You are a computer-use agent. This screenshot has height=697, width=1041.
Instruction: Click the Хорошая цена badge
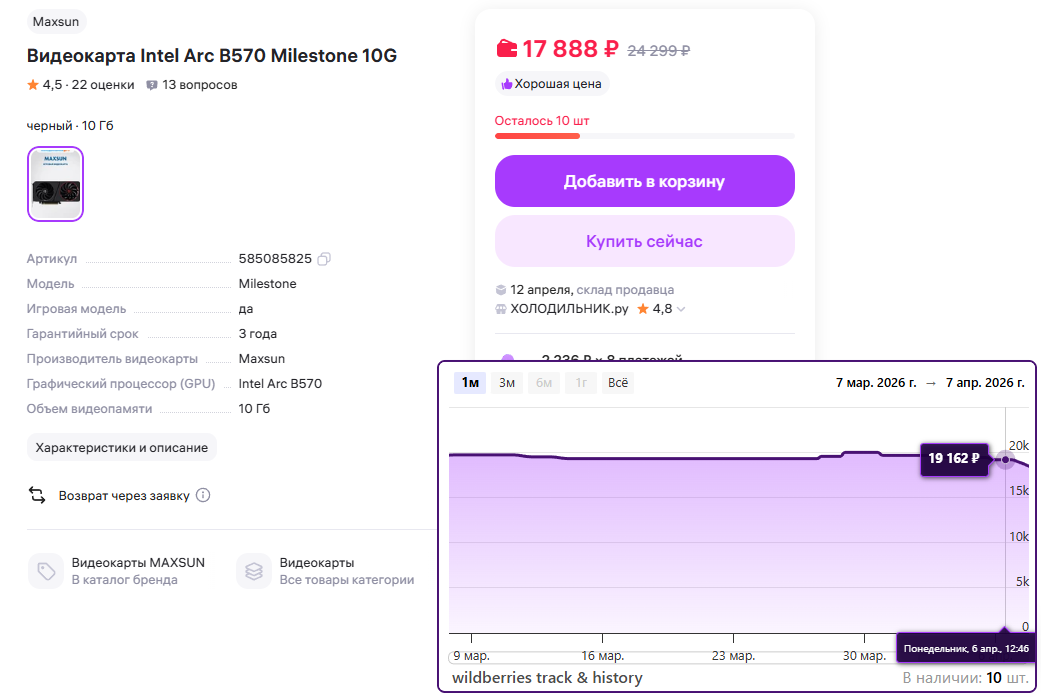552,84
